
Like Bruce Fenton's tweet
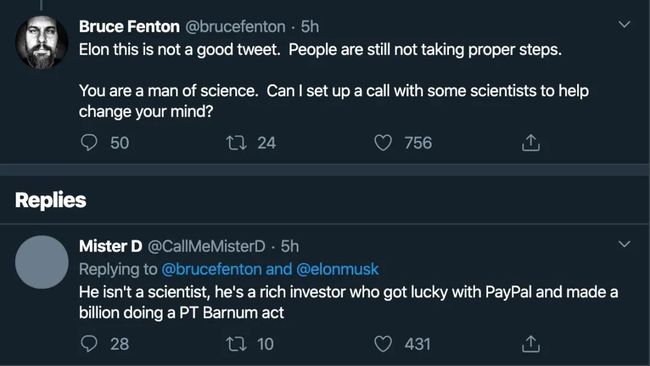(x=383, y=143)
